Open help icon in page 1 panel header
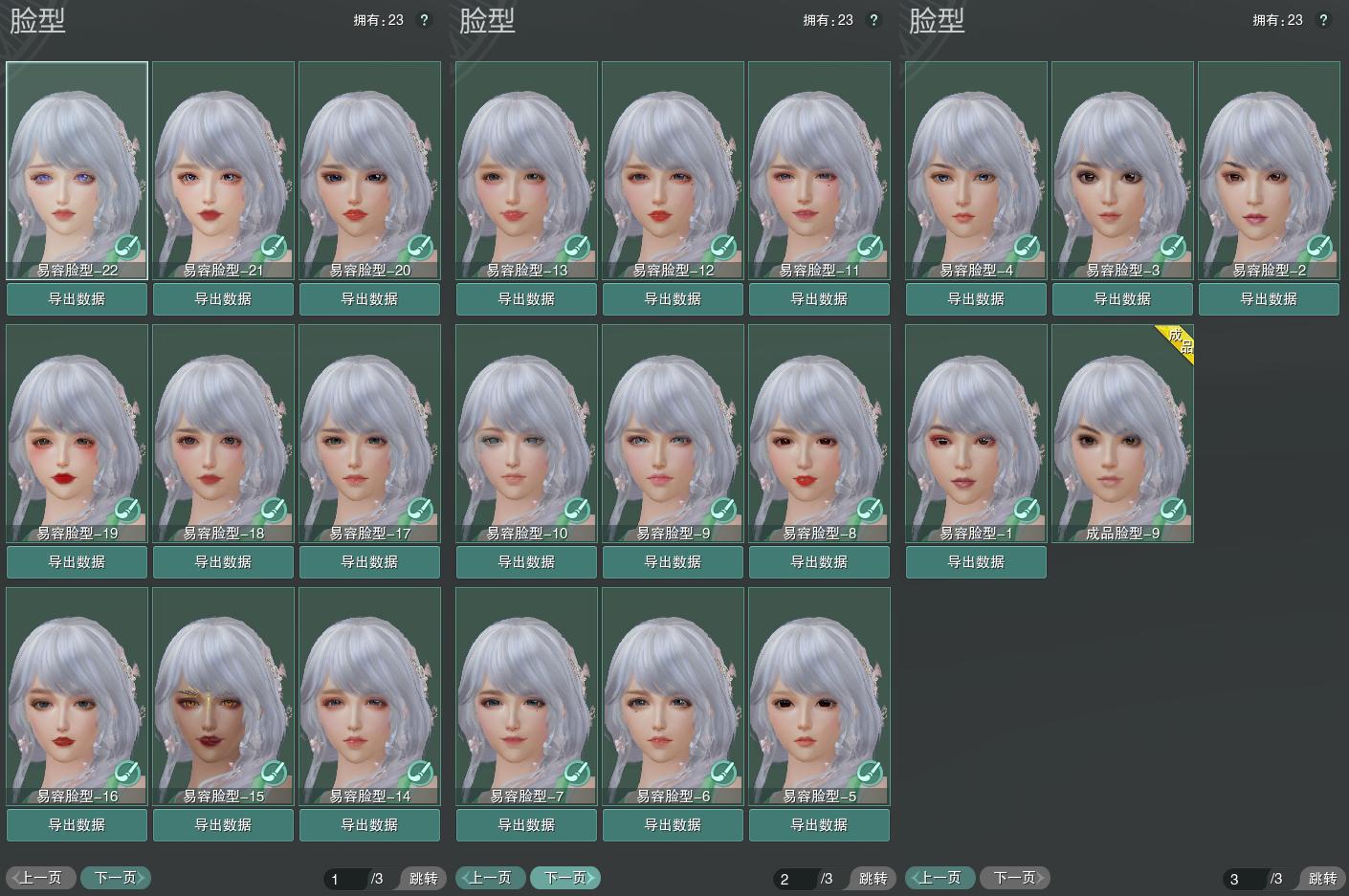Screen dimensions: 1349x896 tap(424, 20)
